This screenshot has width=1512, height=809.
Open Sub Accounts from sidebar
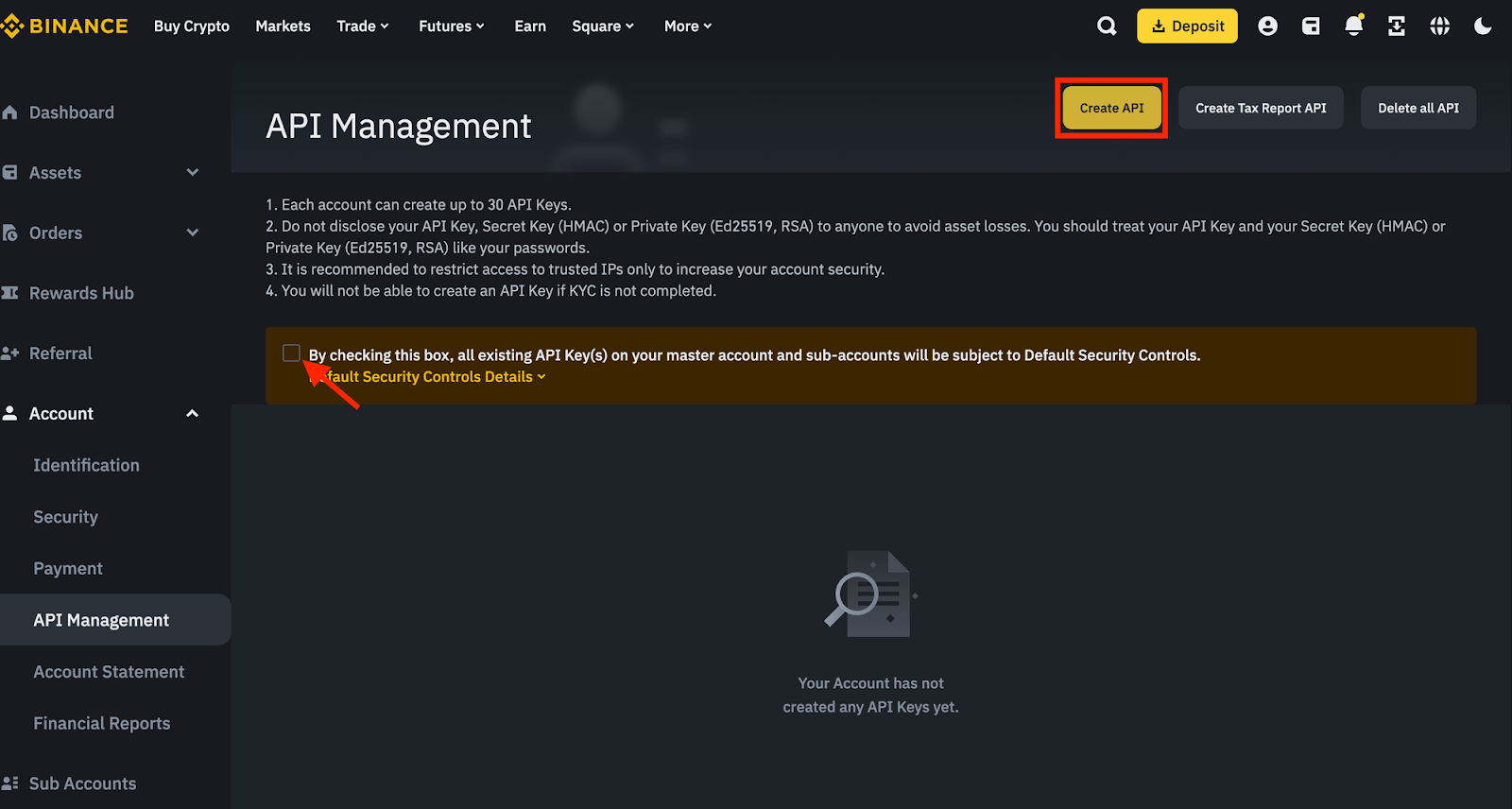[82, 783]
